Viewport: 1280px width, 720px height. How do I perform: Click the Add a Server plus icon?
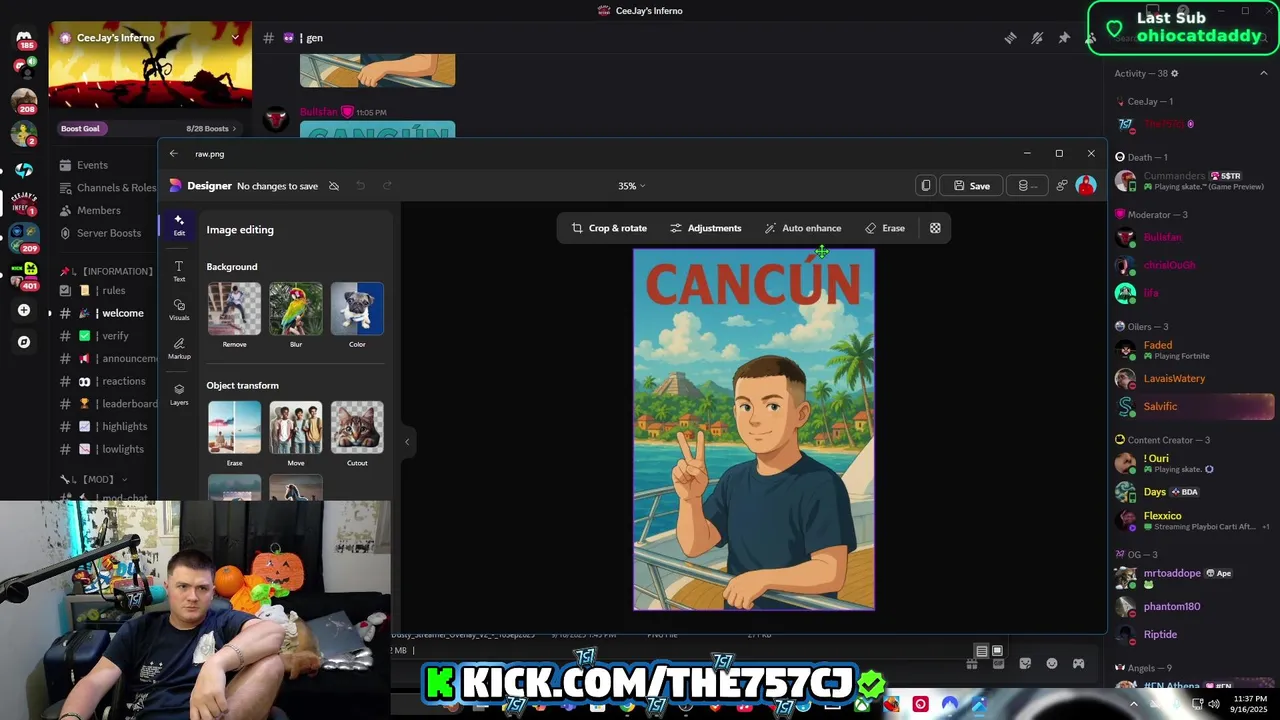pos(24,310)
